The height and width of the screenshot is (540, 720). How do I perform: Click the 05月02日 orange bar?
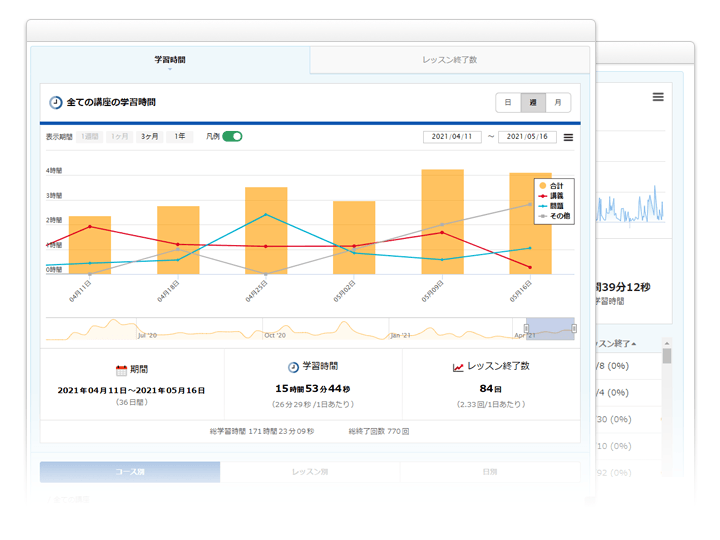[354, 237]
